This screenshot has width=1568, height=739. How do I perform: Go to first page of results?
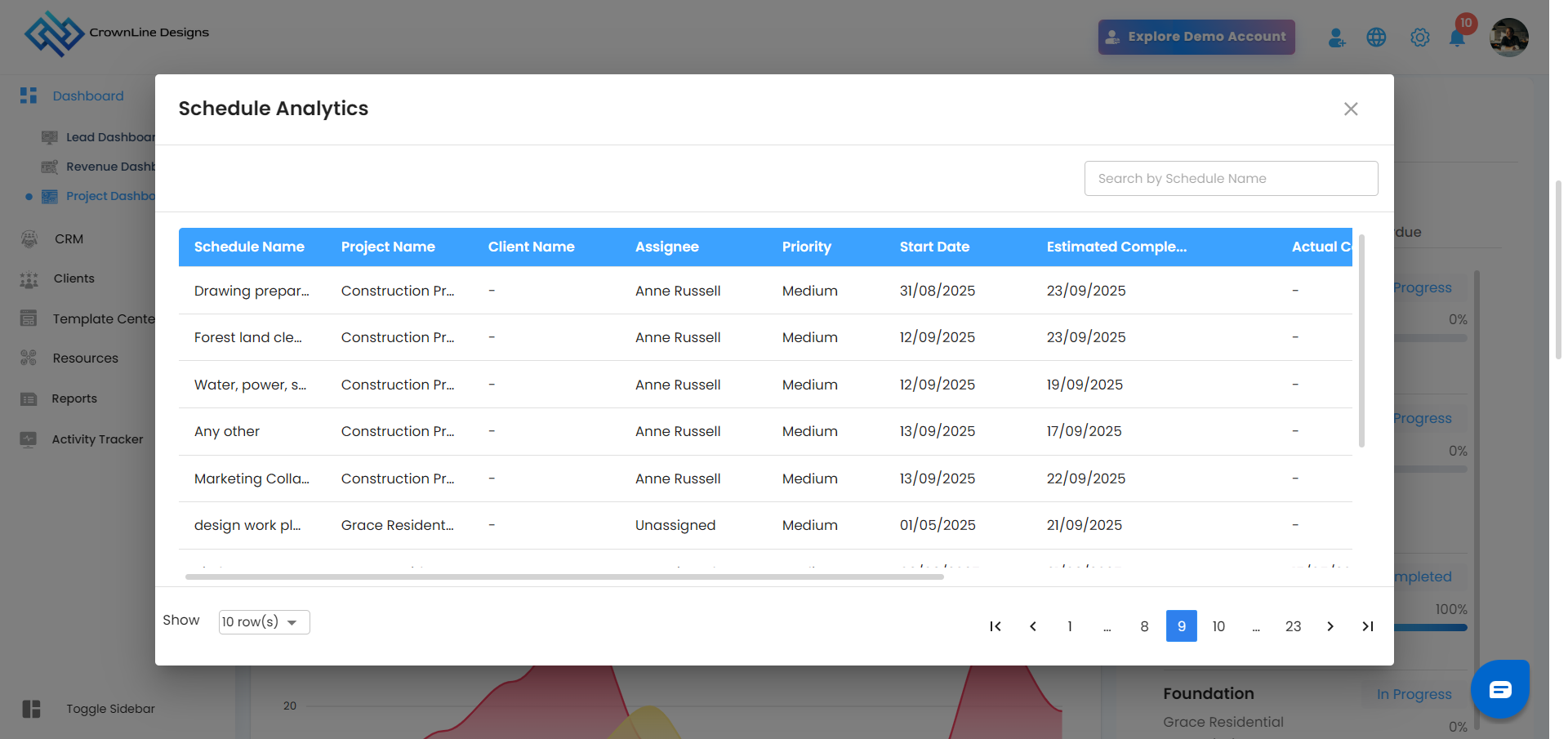pyautogui.click(x=996, y=626)
